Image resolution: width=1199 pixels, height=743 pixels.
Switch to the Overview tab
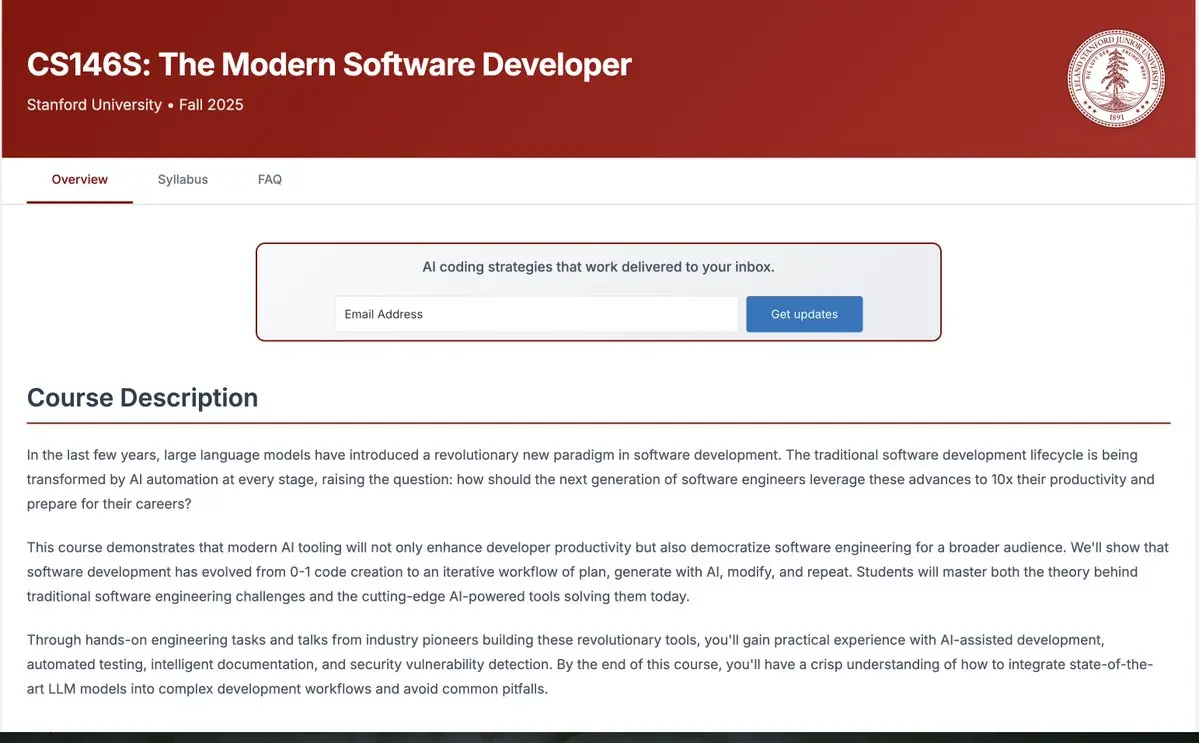pyautogui.click(x=80, y=180)
